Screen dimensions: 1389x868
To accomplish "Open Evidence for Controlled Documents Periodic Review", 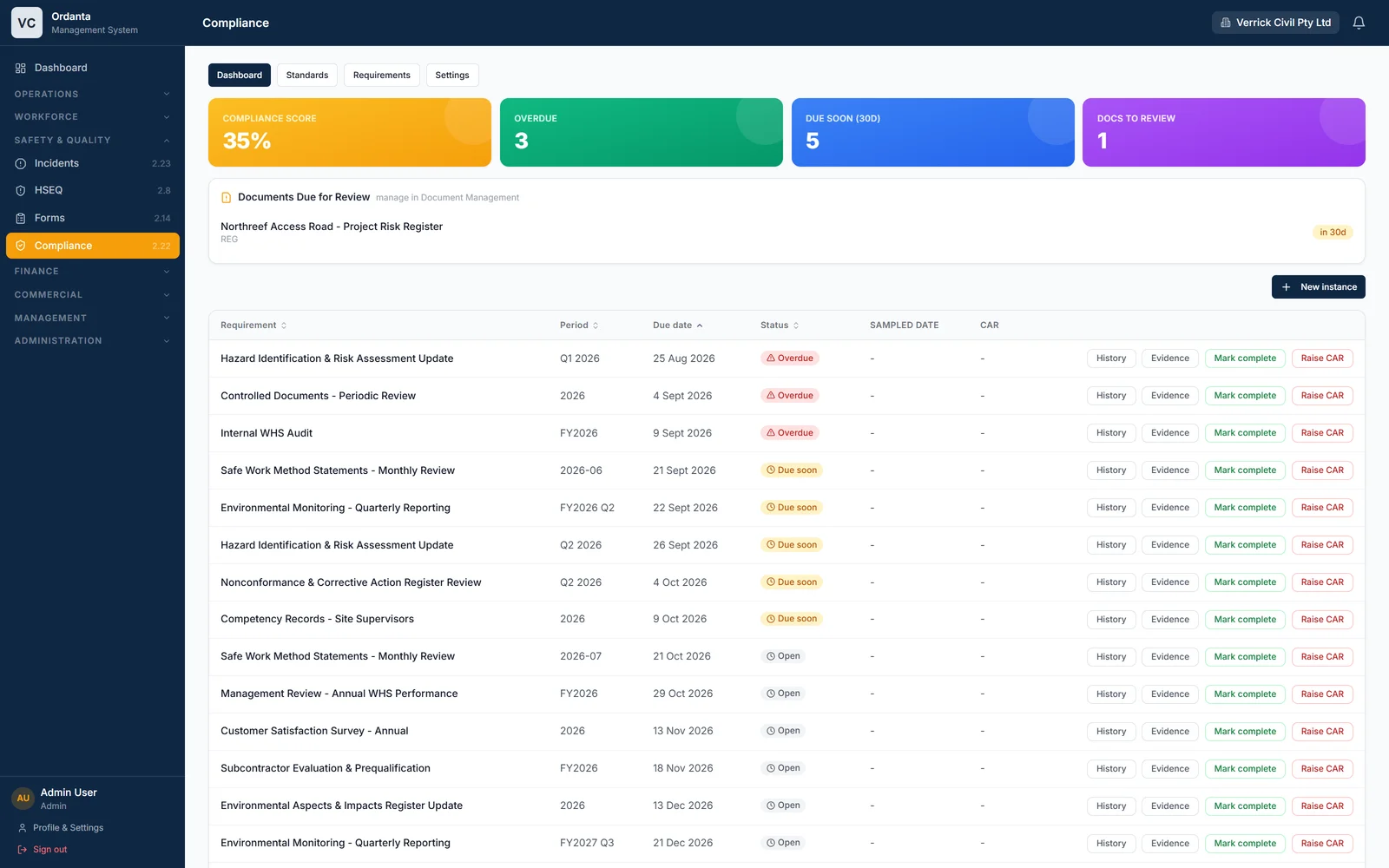I will (x=1170, y=396).
